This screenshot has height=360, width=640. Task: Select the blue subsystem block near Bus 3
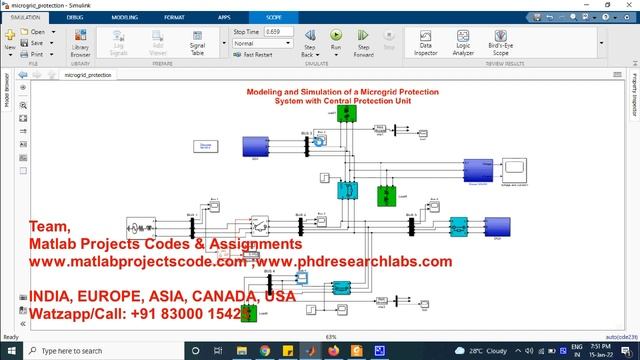click(256, 147)
